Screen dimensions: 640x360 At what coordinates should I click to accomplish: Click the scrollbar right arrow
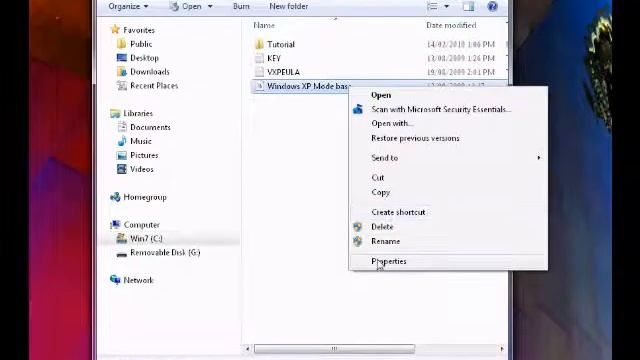[x=502, y=349]
